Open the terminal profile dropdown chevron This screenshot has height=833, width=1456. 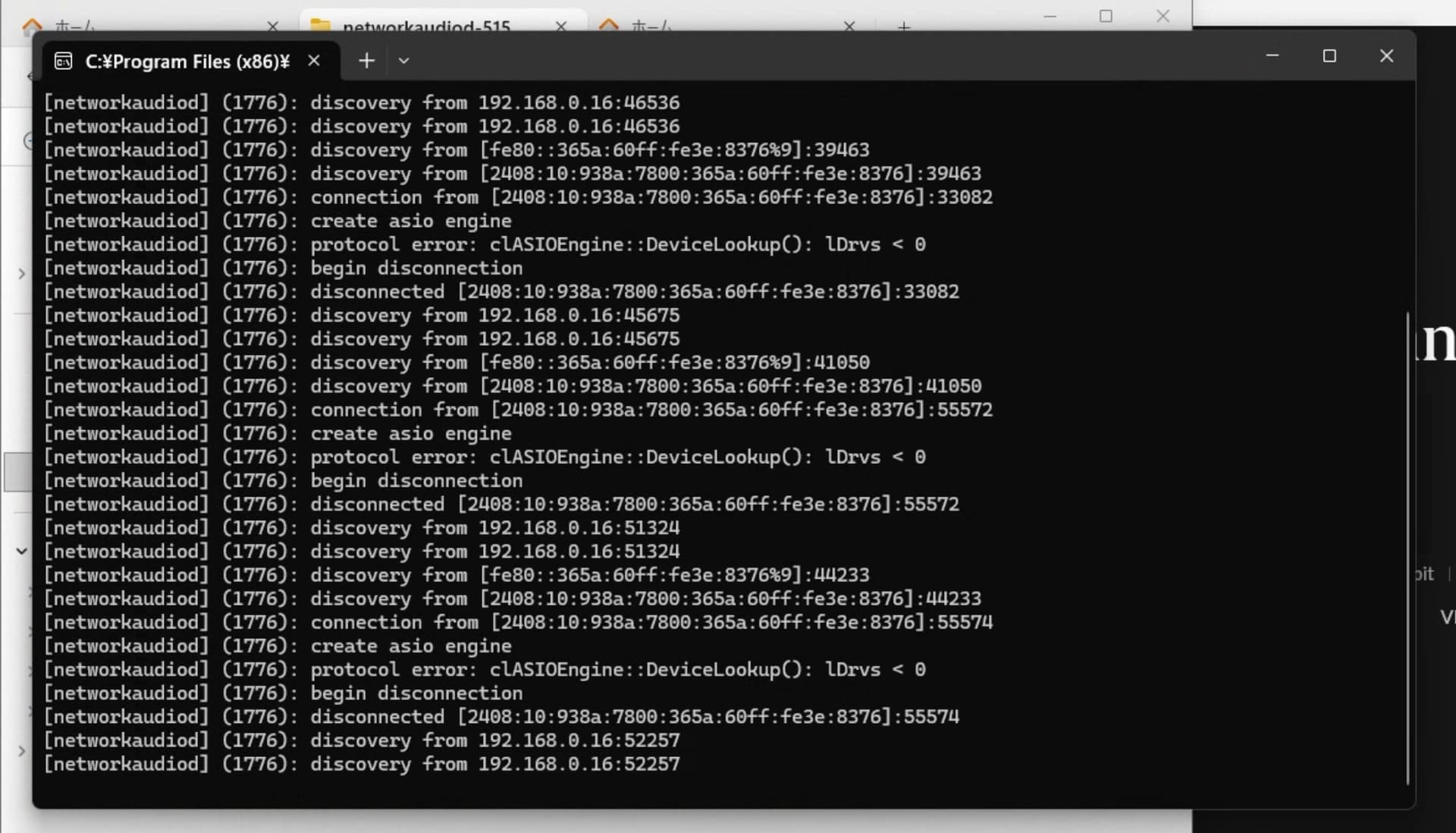point(403,61)
